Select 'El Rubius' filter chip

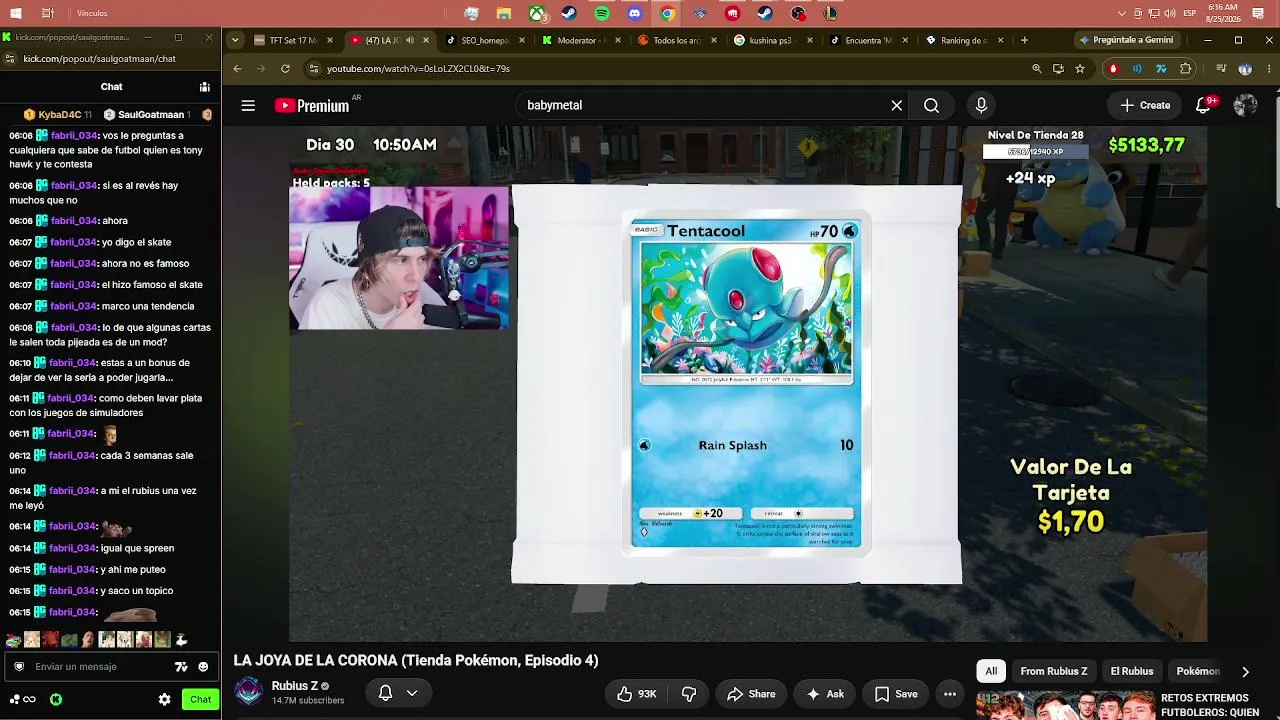point(1132,671)
